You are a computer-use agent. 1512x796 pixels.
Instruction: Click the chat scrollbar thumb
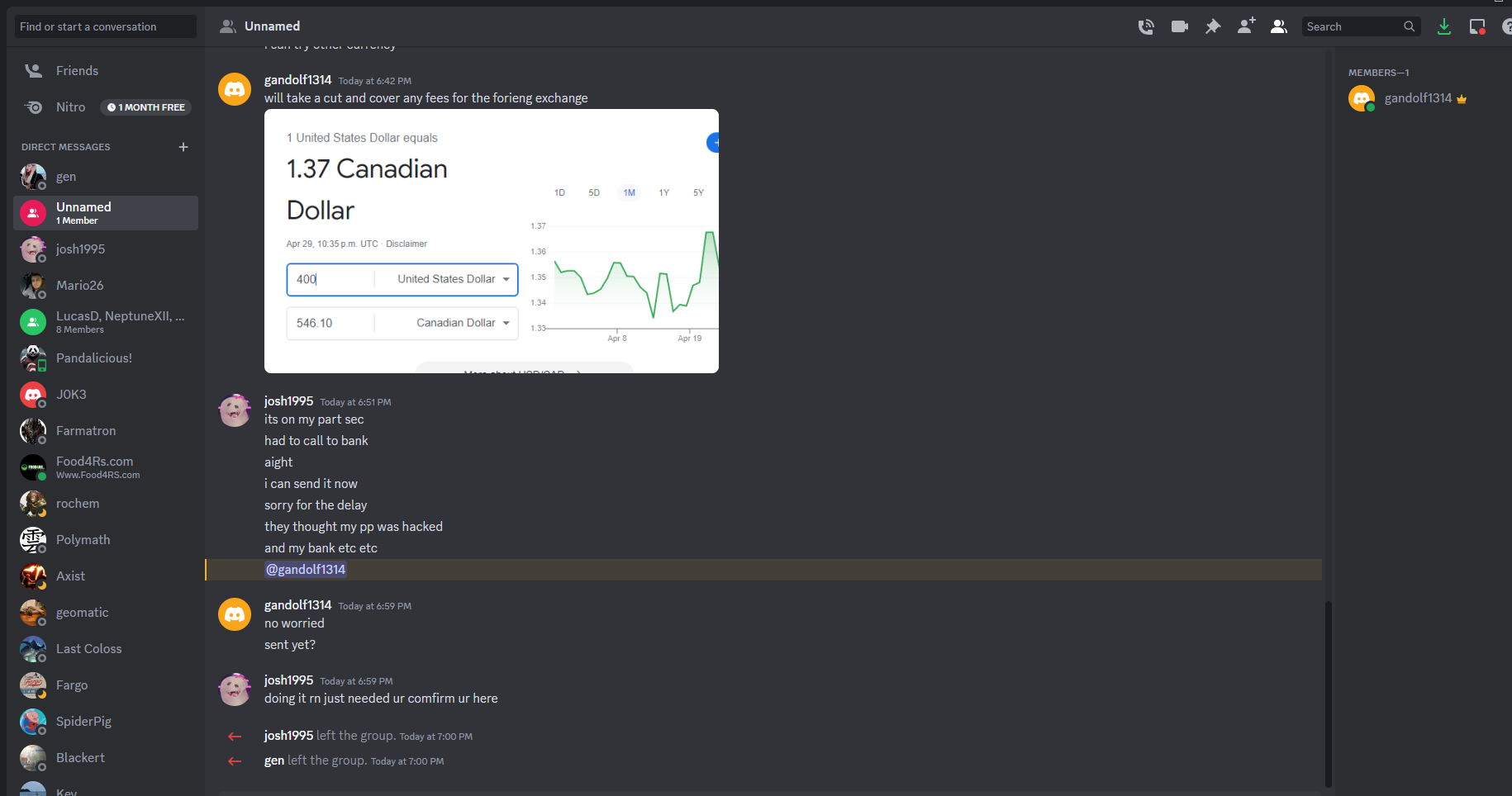coord(1329,694)
